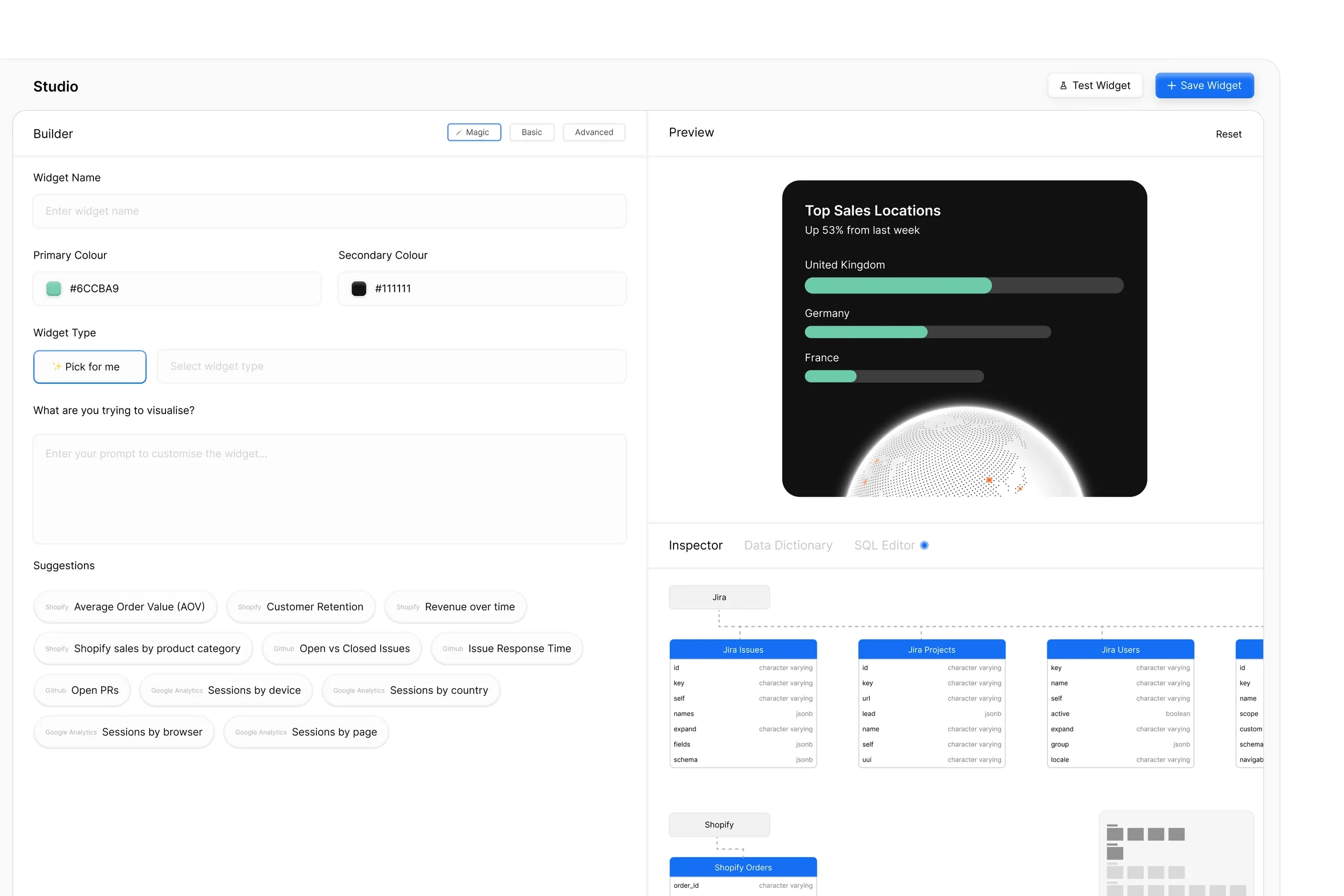
Task: Switch builder to Magic mode
Action: [474, 132]
